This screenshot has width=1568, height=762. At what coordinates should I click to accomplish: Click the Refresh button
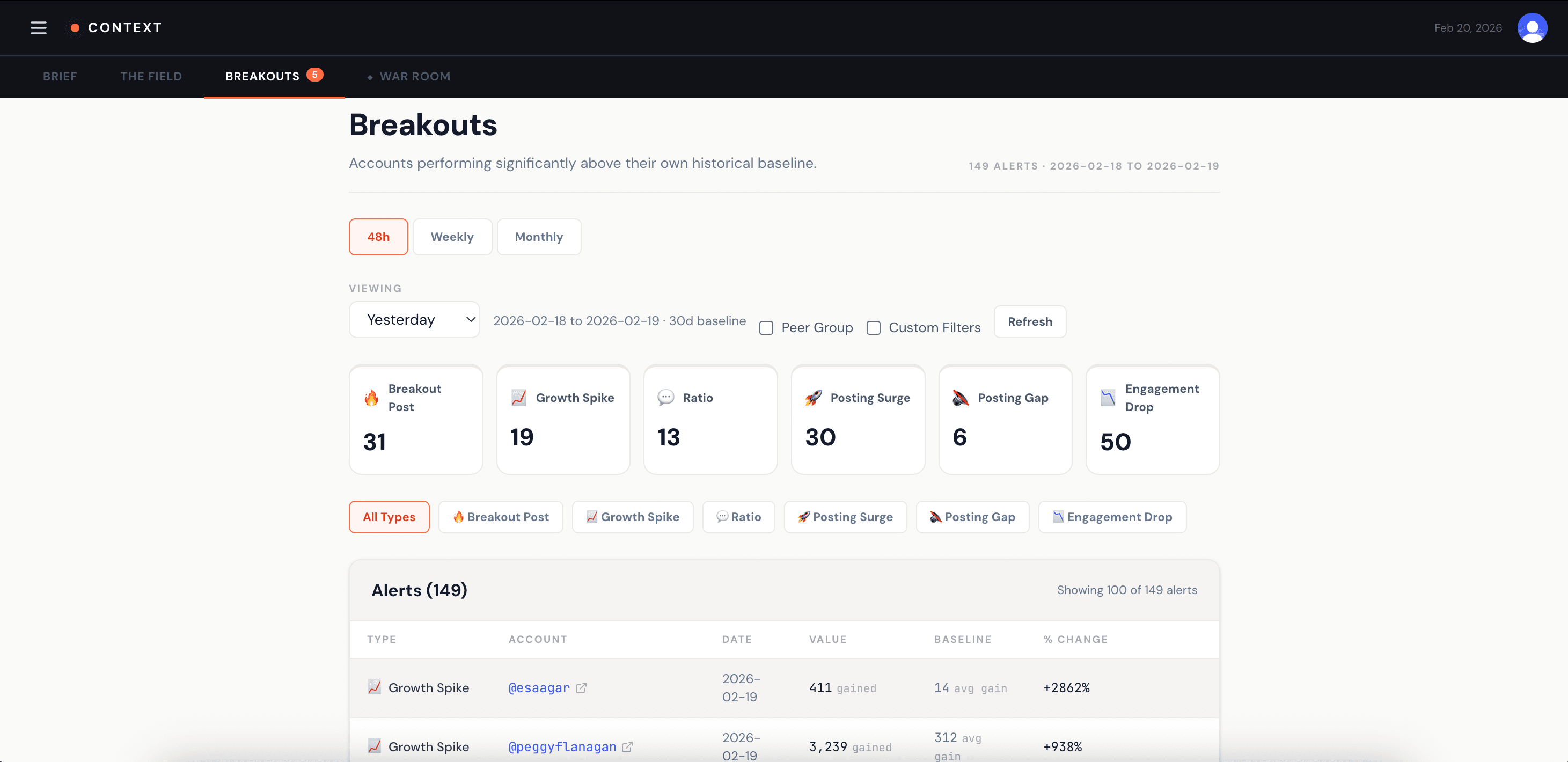[x=1029, y=321]
